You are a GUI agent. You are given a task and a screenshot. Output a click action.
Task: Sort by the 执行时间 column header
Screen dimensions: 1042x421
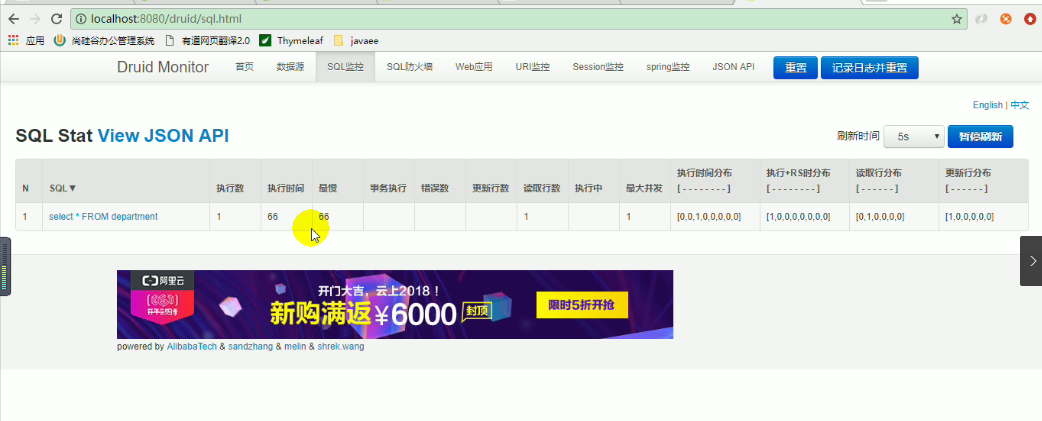(286, 188)
